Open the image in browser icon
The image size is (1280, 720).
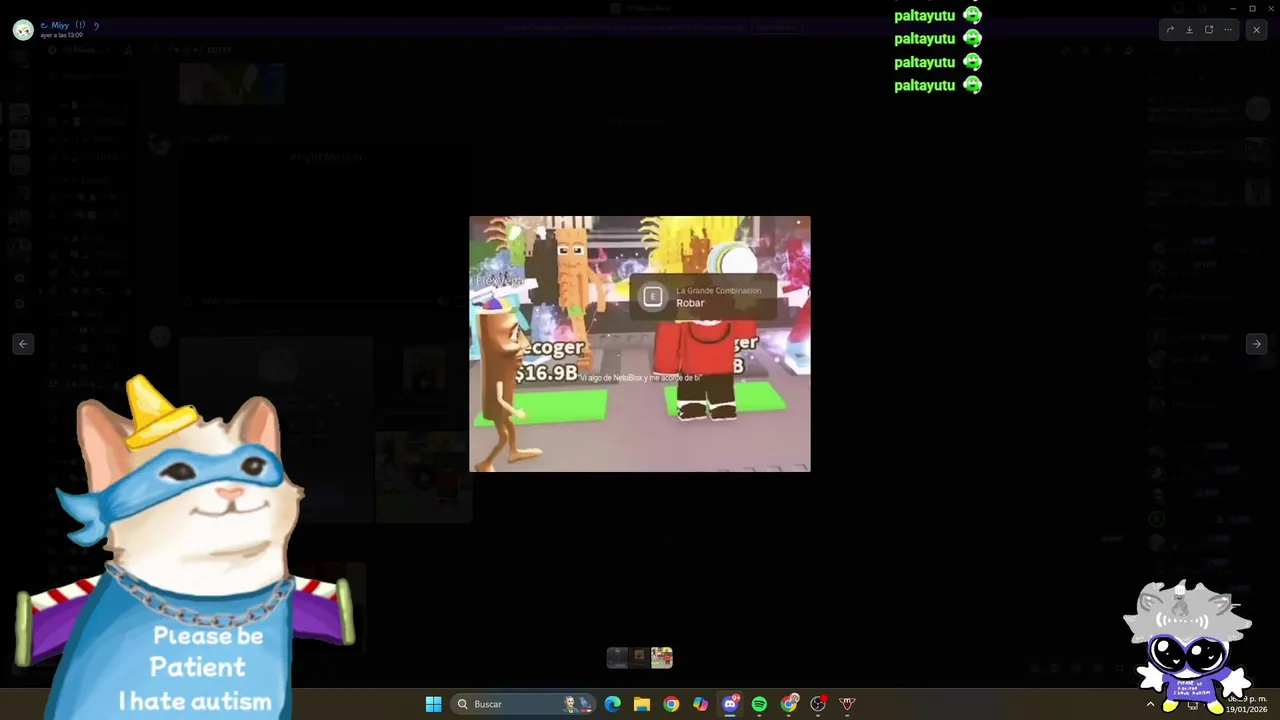coord(1208,30)
